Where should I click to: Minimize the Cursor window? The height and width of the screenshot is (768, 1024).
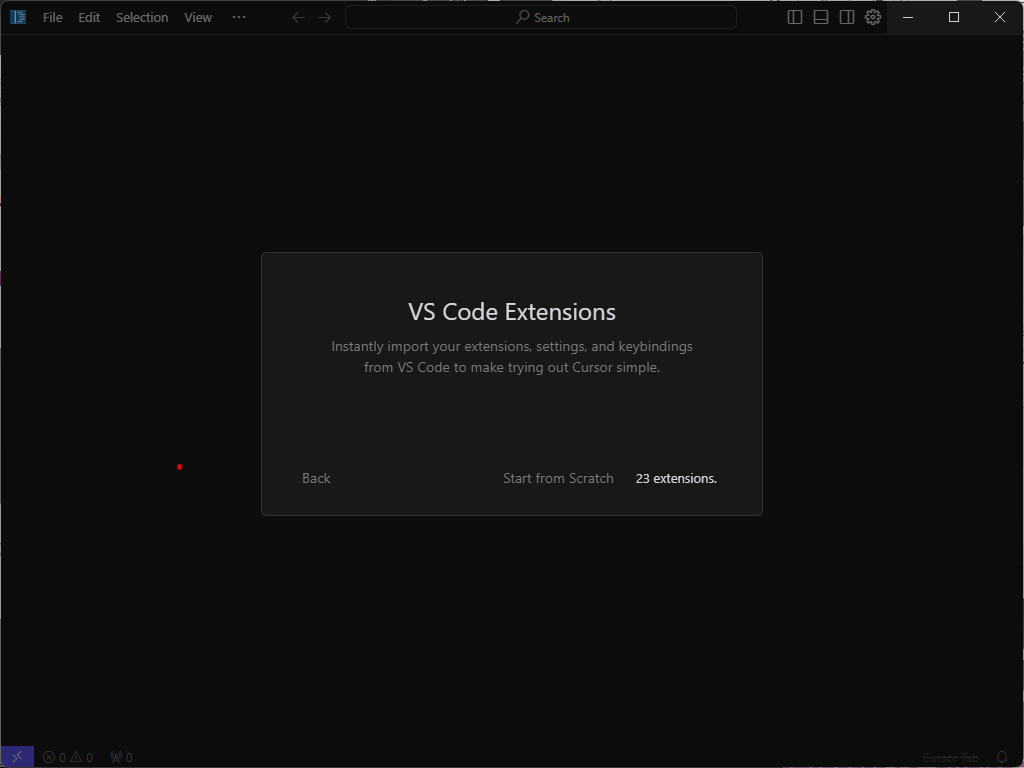tap(908, 18)
